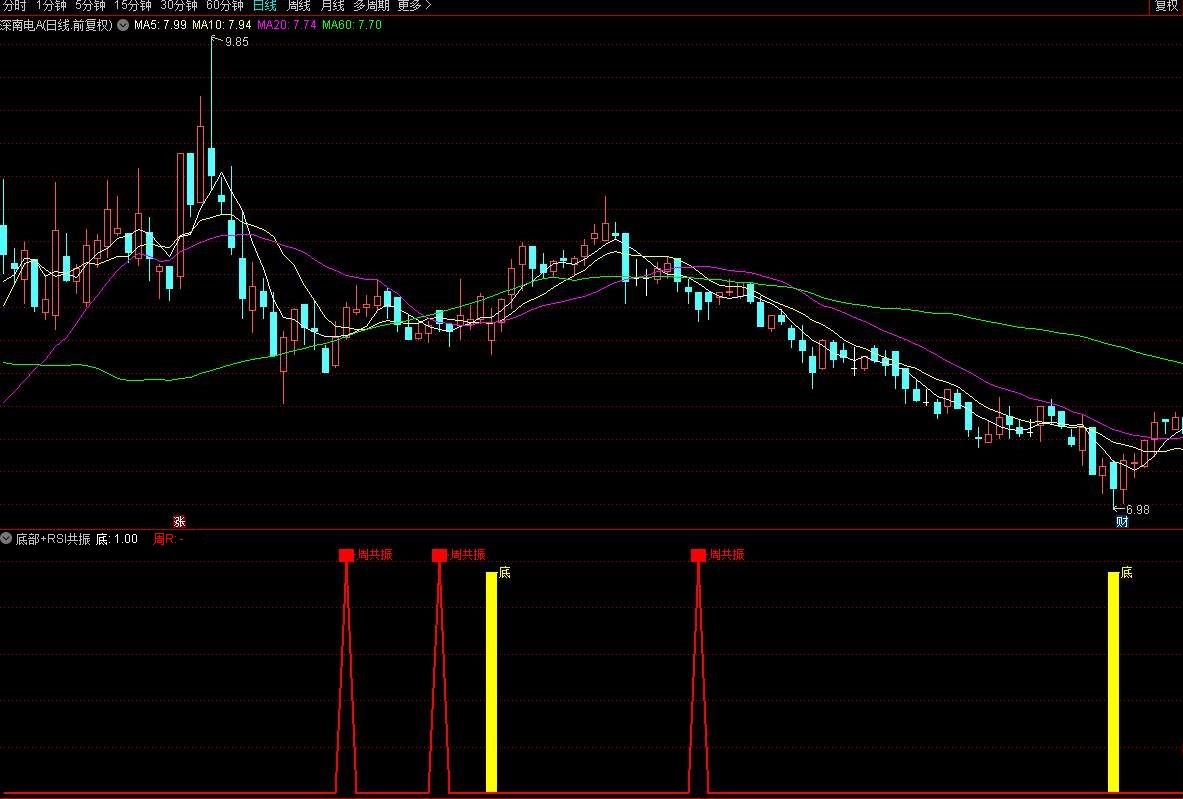Open the dropdown arrow beside 深南电A title
The height and width of the screenshot is (799, 1183).
pyautogui.click(x=123, y=25)
